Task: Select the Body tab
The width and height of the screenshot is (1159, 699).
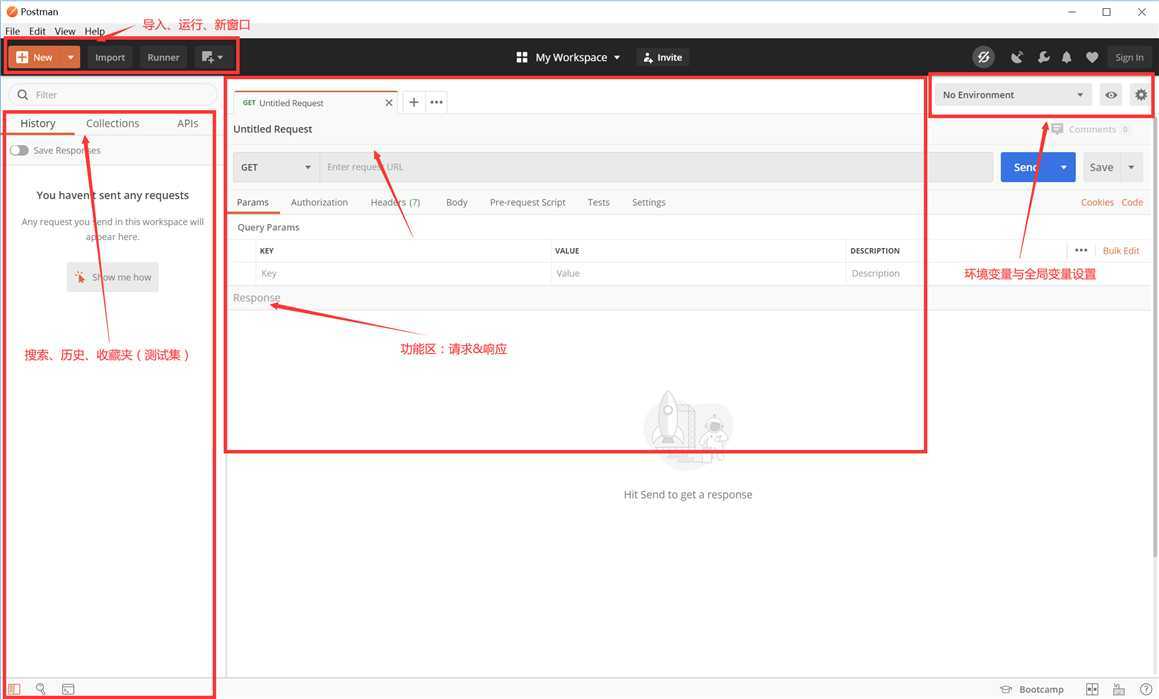Action: [457, 202]
